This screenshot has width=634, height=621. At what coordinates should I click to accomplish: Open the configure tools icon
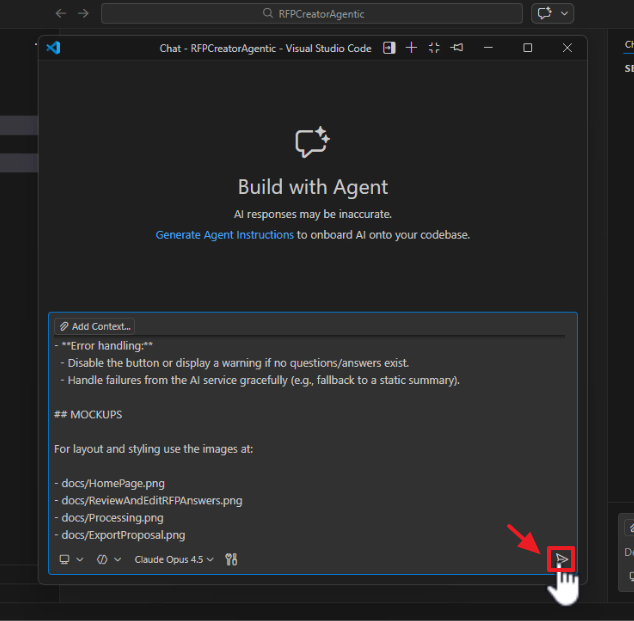coord(232,559)
